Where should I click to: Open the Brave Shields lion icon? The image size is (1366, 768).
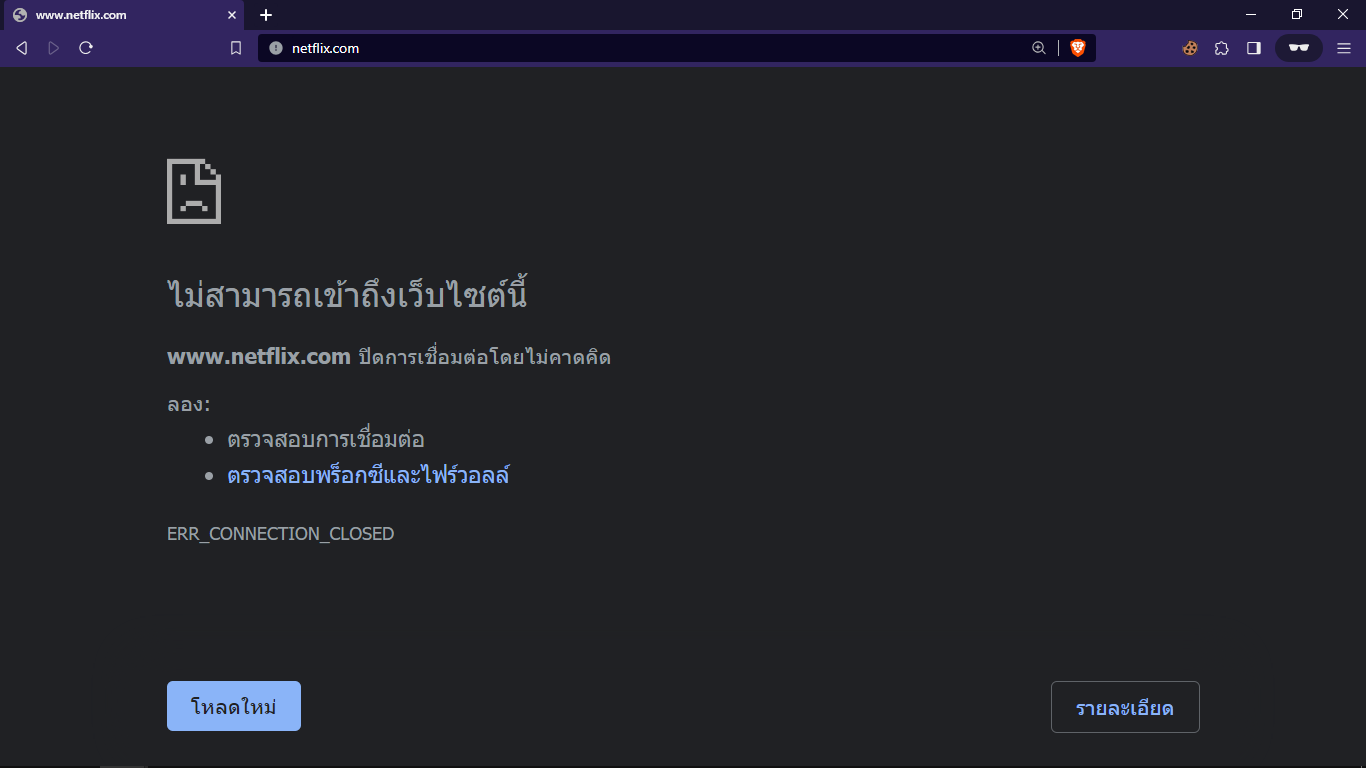tap(1077, 48)
